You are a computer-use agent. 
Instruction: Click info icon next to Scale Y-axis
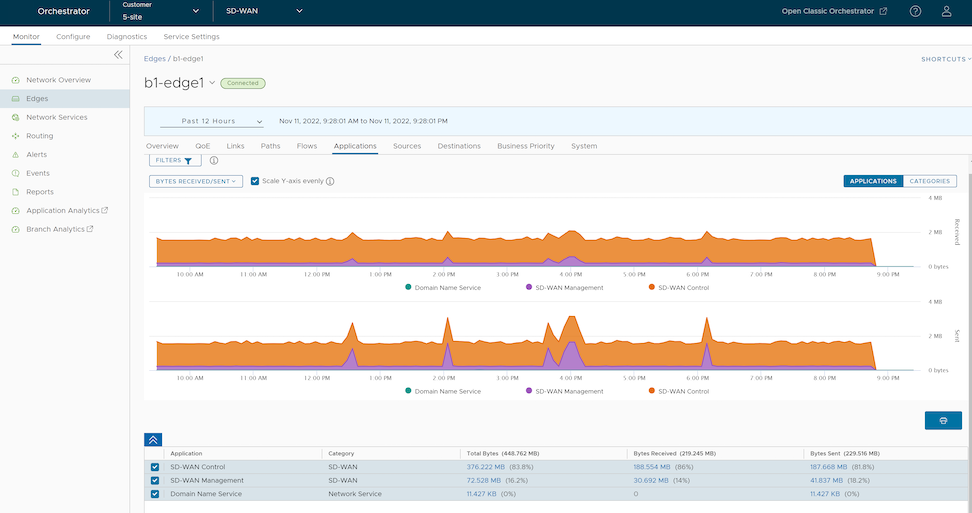coord(330,181)
